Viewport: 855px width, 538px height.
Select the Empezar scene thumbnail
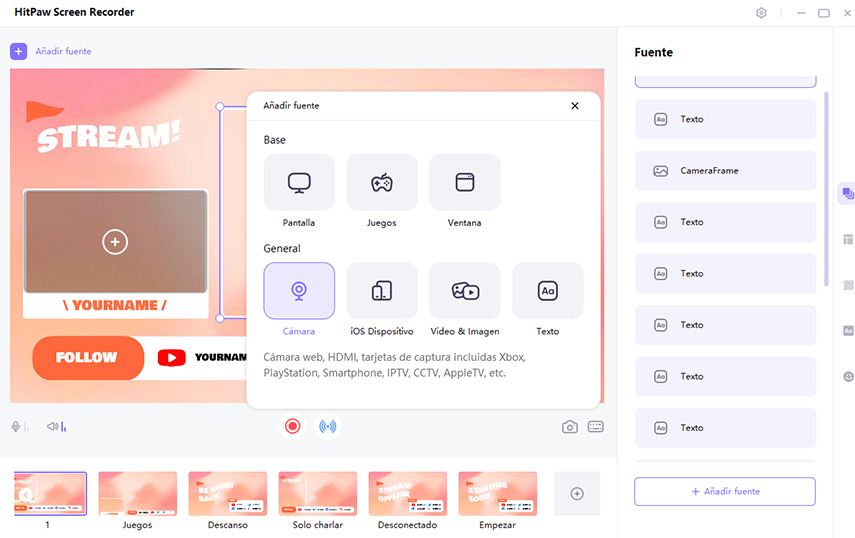[498, 494]
